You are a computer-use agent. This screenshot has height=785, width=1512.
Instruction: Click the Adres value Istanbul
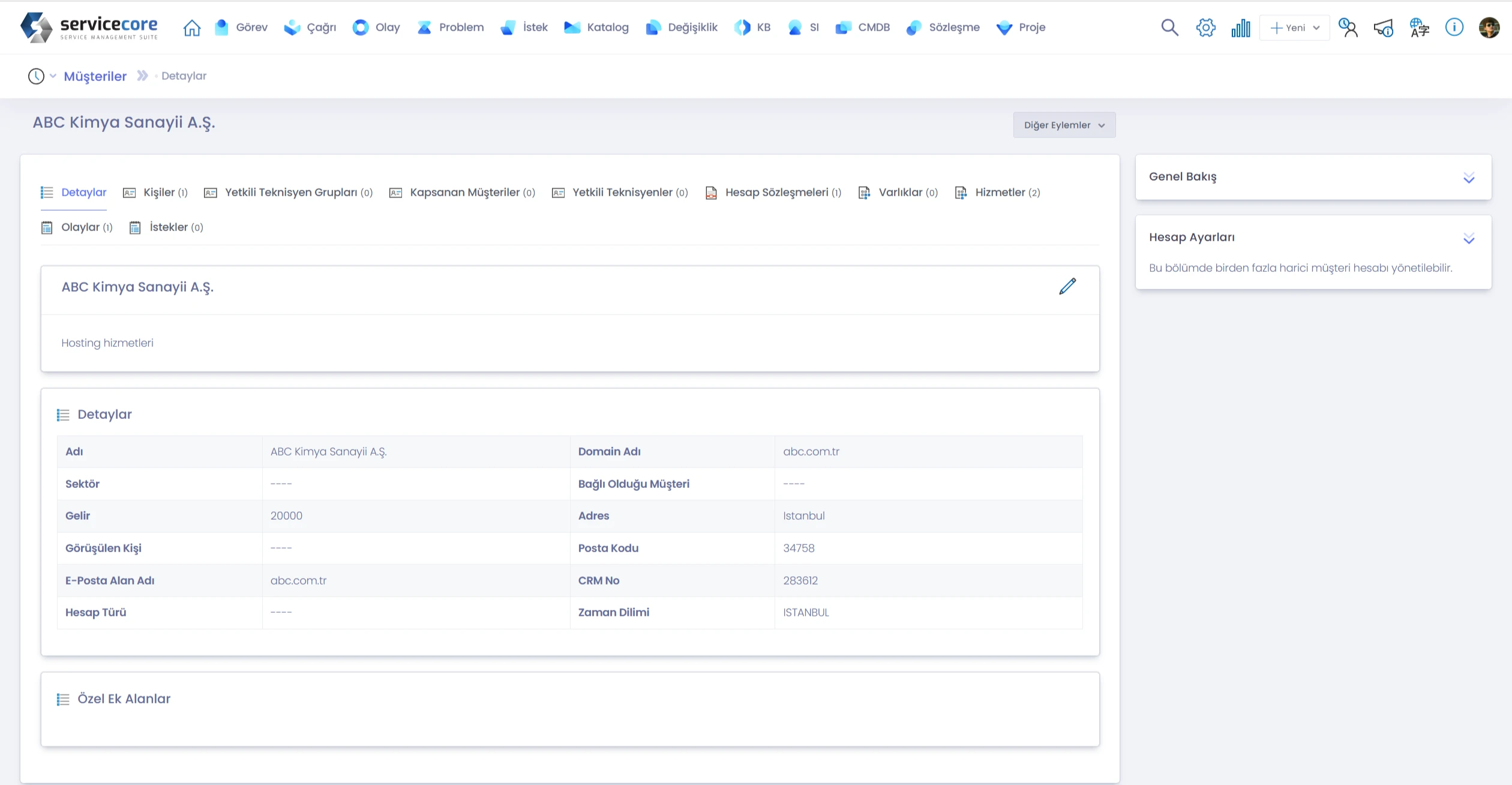tap(804, 516)
